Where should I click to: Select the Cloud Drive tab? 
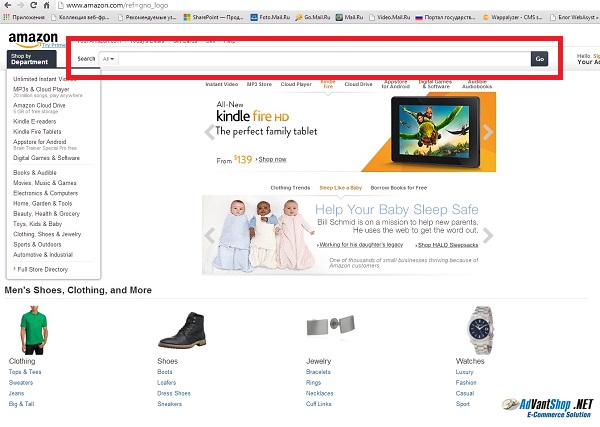click(358, 84)
